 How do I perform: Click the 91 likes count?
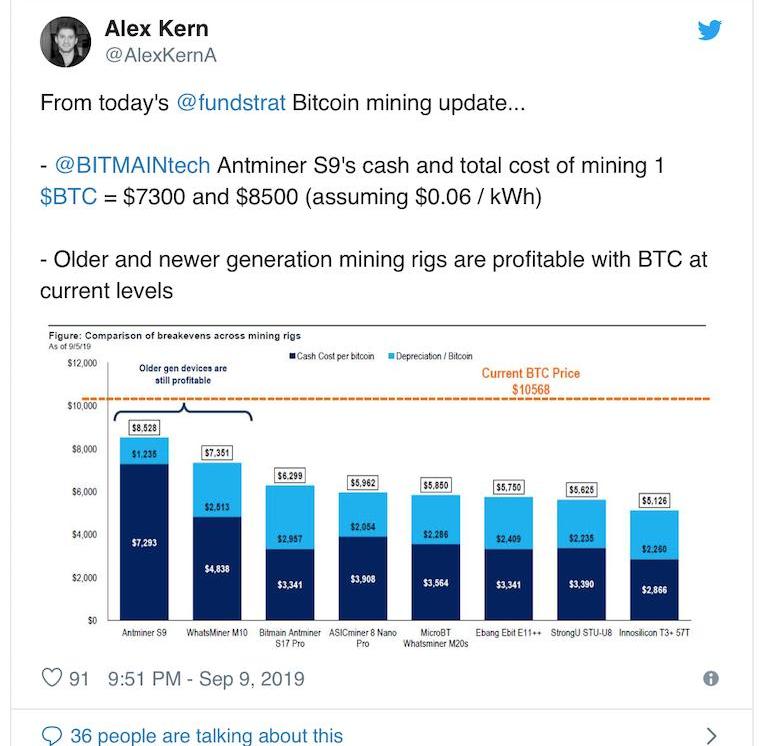click(x=79, y=679)
